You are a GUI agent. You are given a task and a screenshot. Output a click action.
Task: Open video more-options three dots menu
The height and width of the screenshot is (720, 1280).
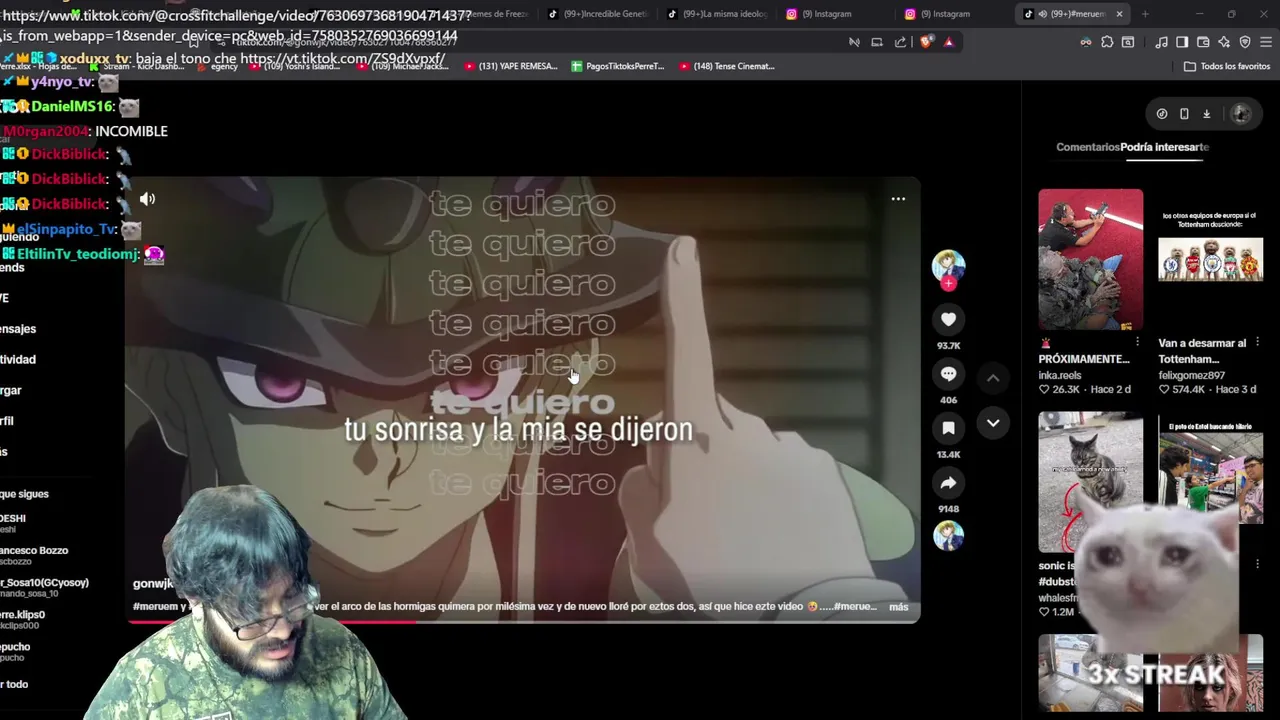(x=898, y=199)
